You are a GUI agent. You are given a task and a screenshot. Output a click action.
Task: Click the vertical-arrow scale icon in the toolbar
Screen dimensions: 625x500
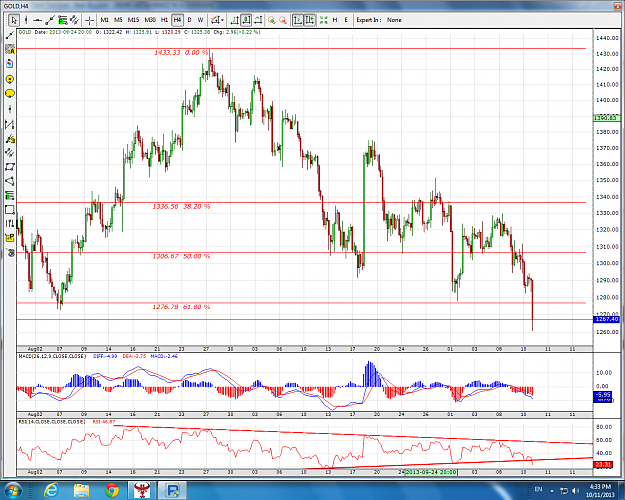[x=234, y=20]
